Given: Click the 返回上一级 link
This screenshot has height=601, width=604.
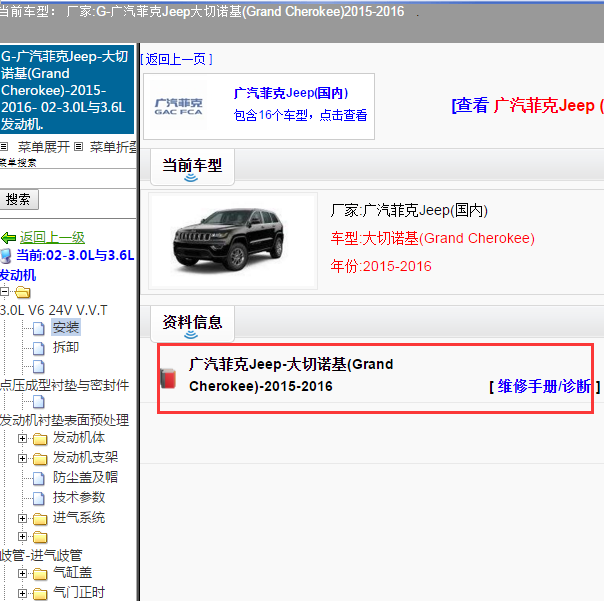Looking at the screenshot, I should tap(52, 238).
